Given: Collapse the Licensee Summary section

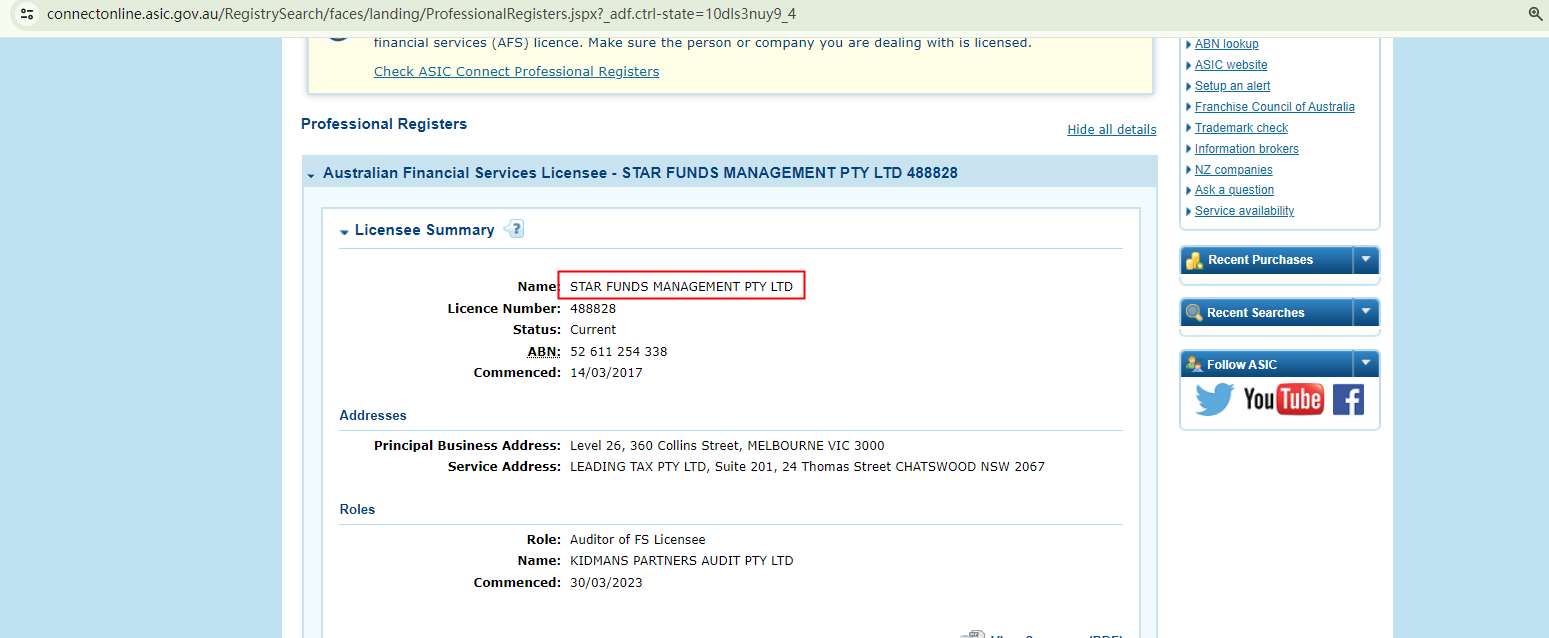Looking at the screenshot, I should 344,232.
